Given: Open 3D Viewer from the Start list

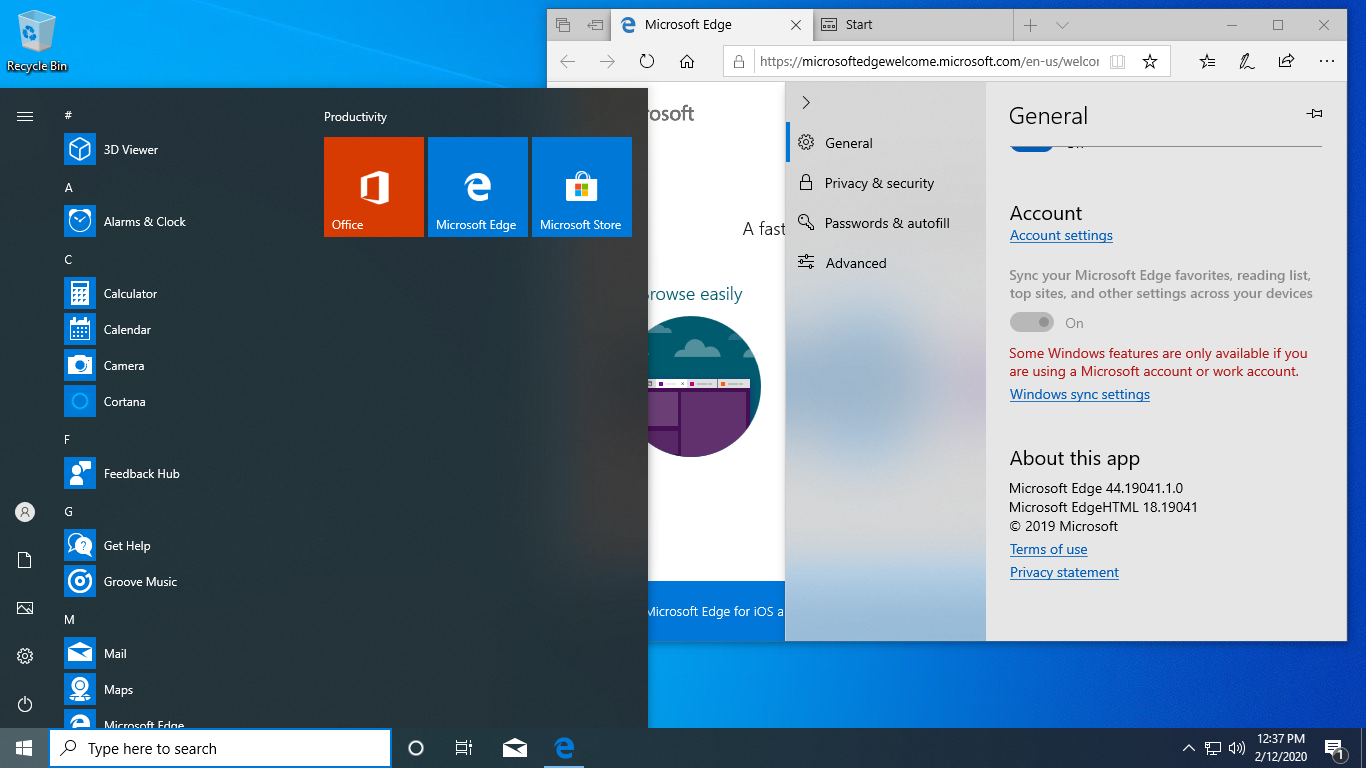Looking at the screenshot, I should pos(180,150).
